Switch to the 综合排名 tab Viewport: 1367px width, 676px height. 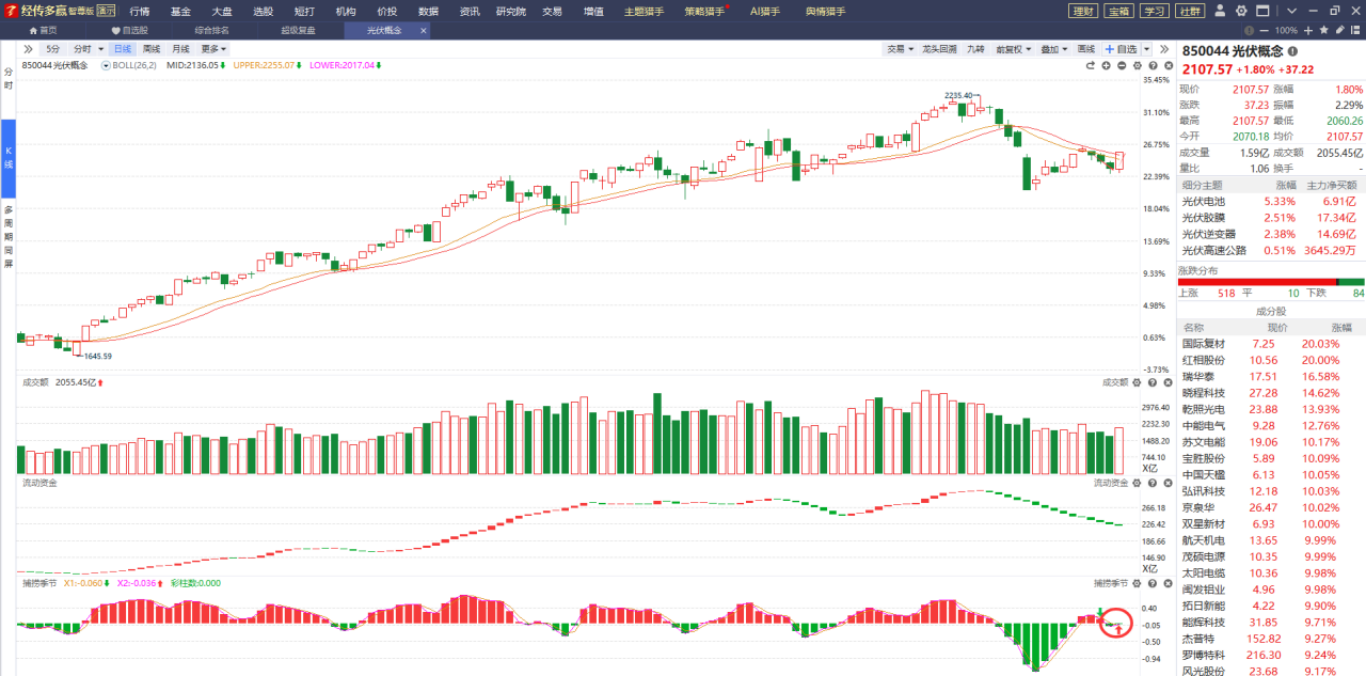point(211,31)
